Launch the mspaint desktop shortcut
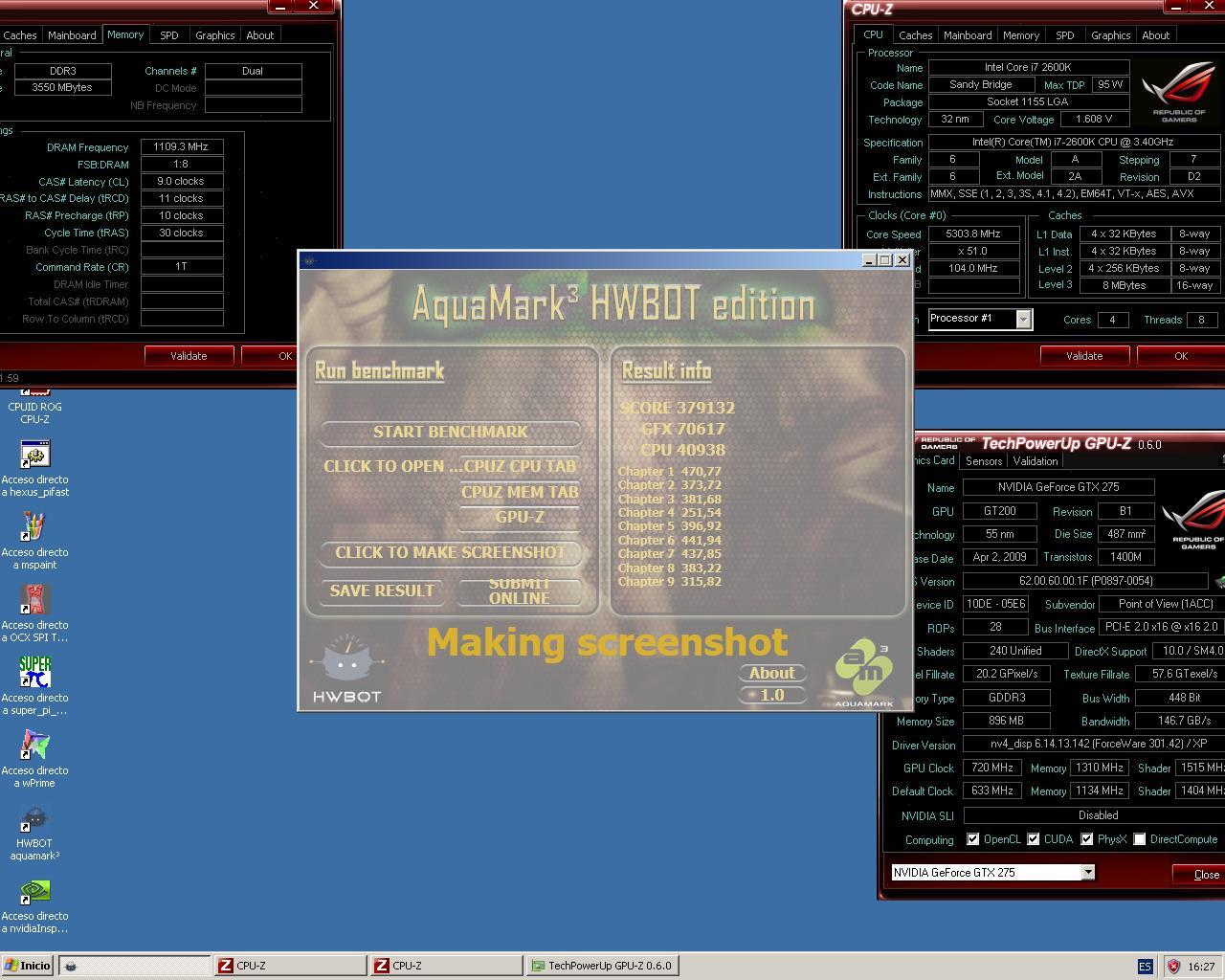The width and height of the screenshot is (1225, 980). click(x=34, y=542)
